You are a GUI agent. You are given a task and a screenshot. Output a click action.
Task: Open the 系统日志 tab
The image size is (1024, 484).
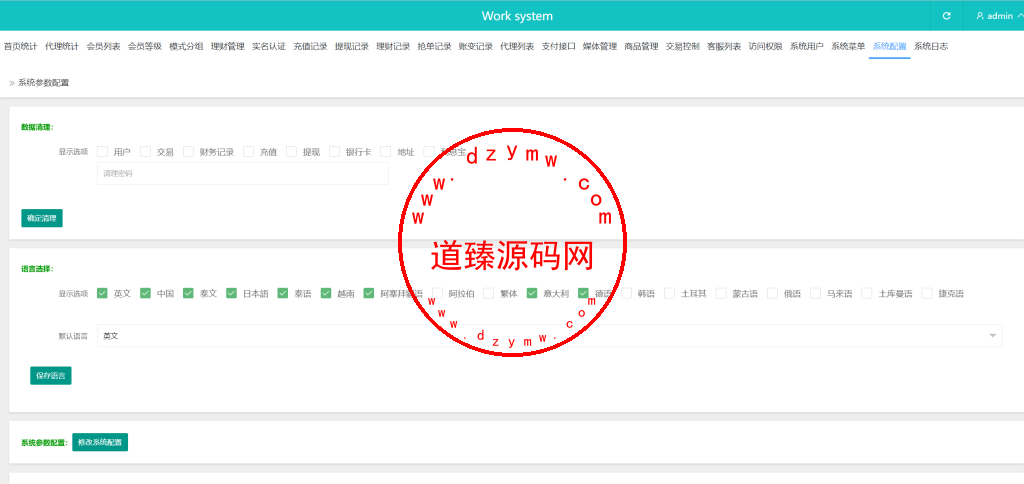(931, 46)
